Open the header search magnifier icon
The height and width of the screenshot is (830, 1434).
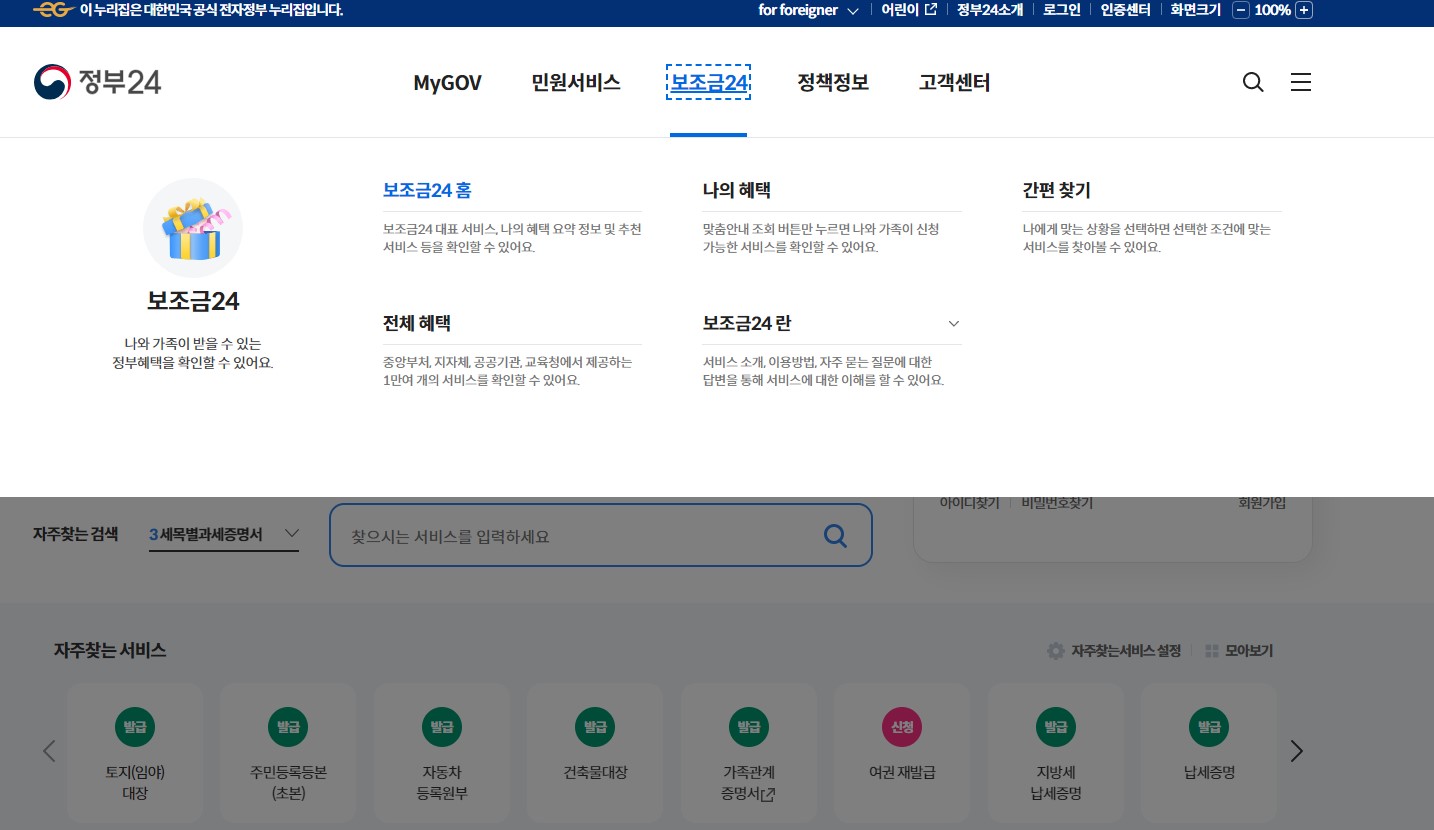coord(1253,82)
